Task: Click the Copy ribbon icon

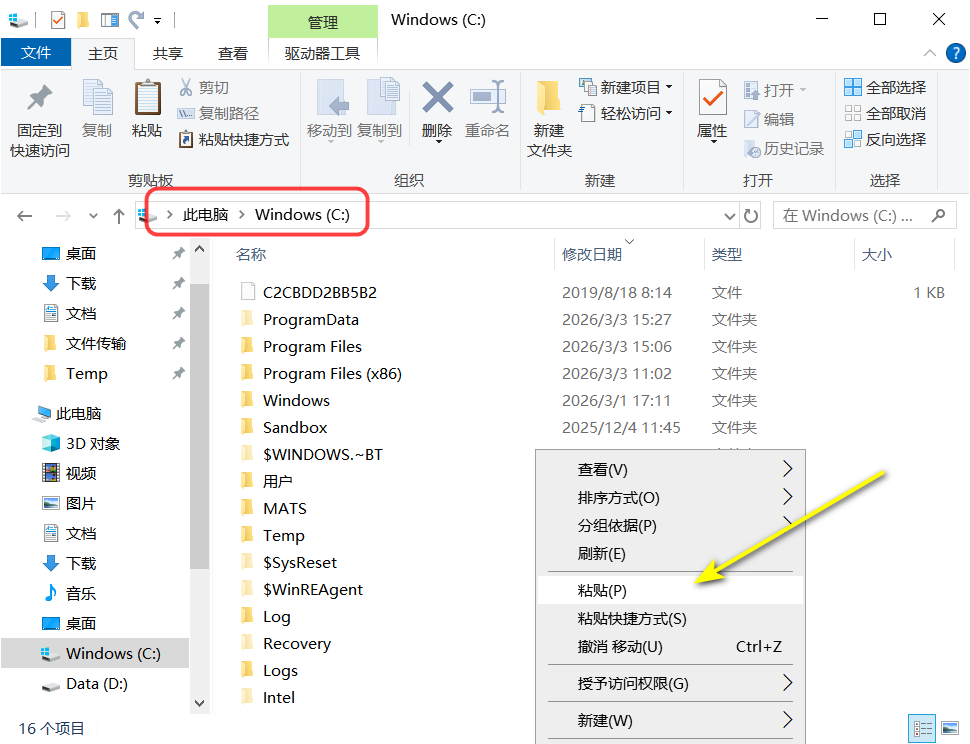Action: (97, 98)
